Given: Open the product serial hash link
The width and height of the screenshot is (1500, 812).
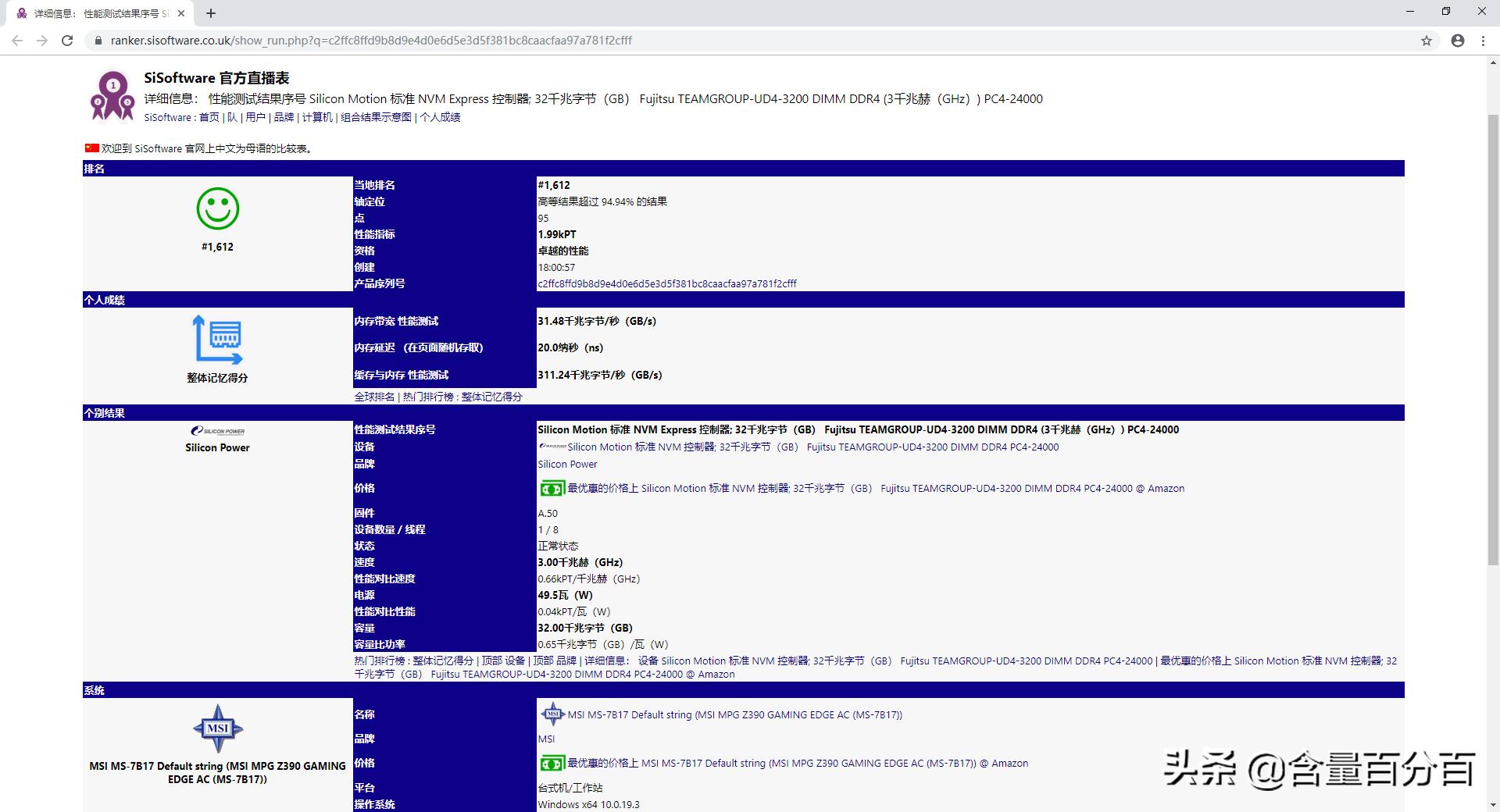Looking at the screenshot, I should pyautogui.click(x=667, y=284).
